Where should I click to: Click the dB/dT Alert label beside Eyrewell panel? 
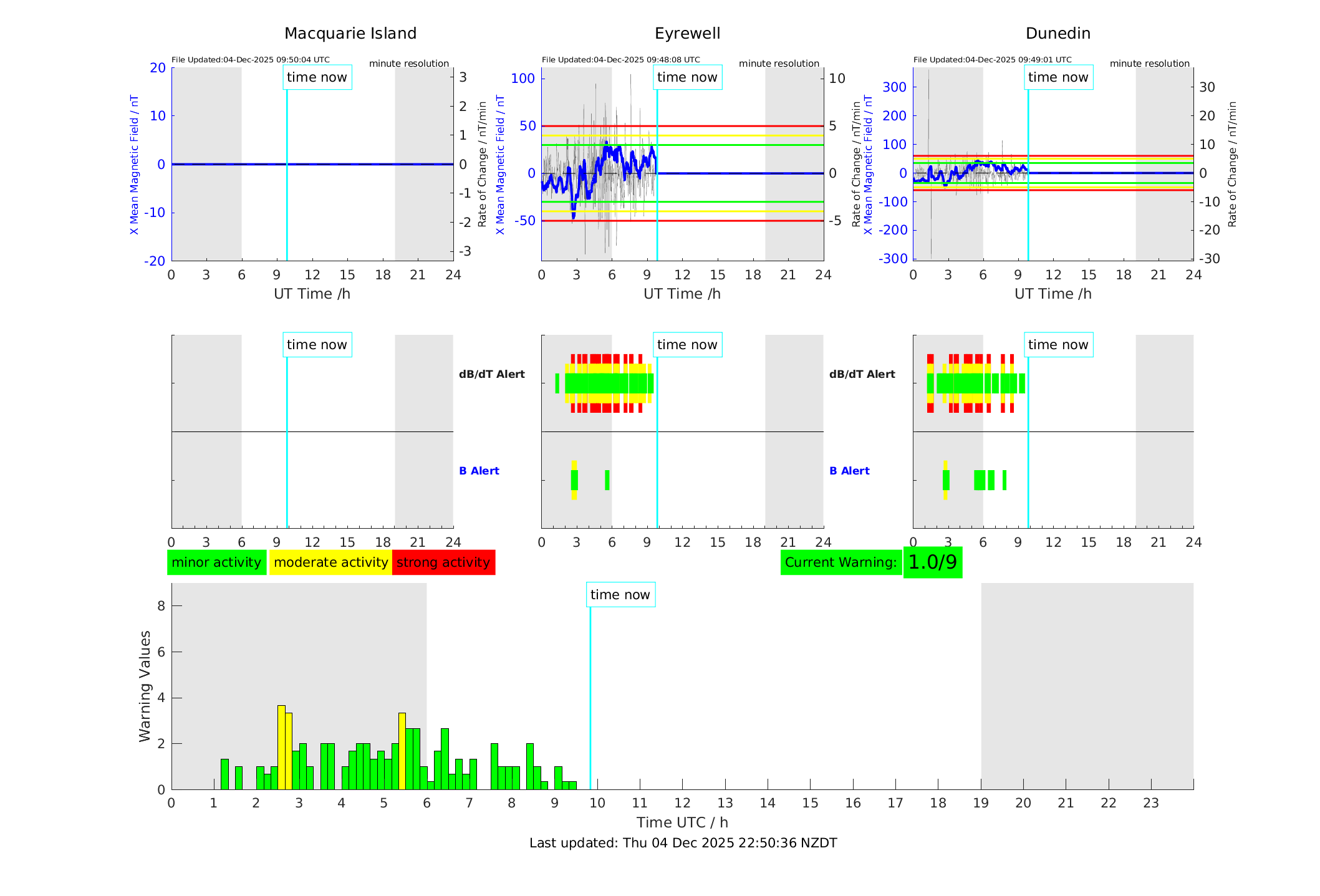click(x=491, y=374)
